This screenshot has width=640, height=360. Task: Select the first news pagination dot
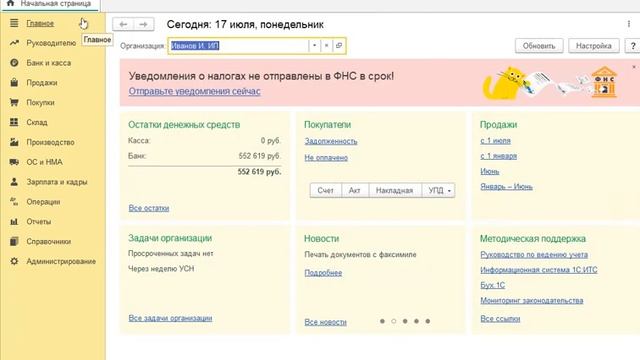(382, 321)
